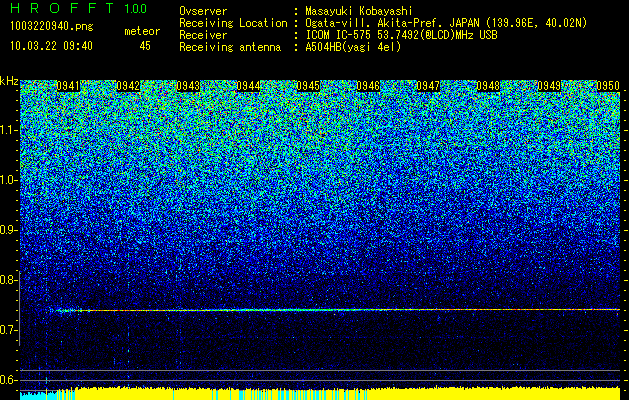Image resolution: width=629 pixels, height=400 pixels.
Task: Click the cyan level segment at bottom left
Action: pos(38,395)
